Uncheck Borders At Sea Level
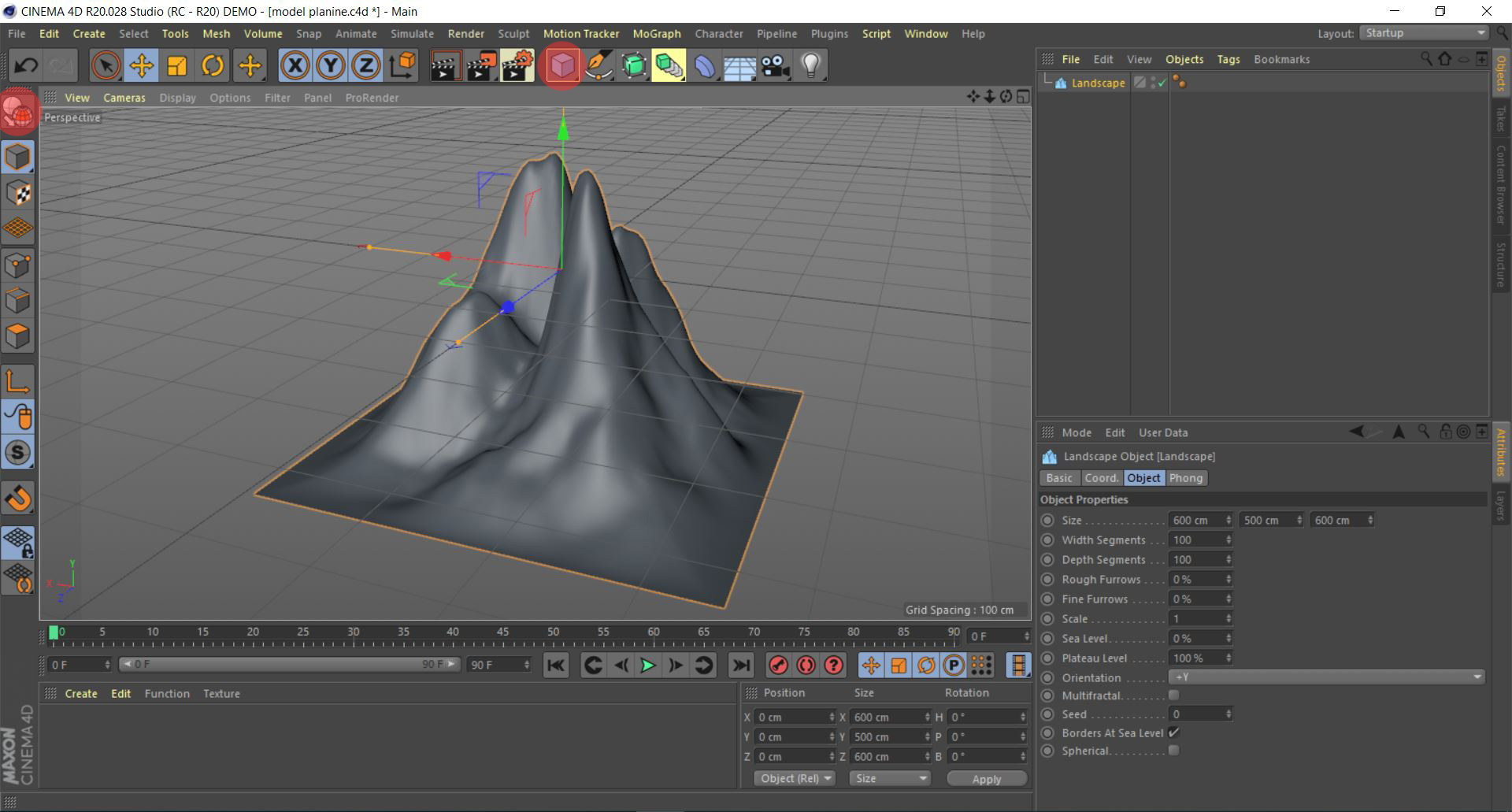The height and width of the screenshot is (812, 1512). pos(1173,732)
